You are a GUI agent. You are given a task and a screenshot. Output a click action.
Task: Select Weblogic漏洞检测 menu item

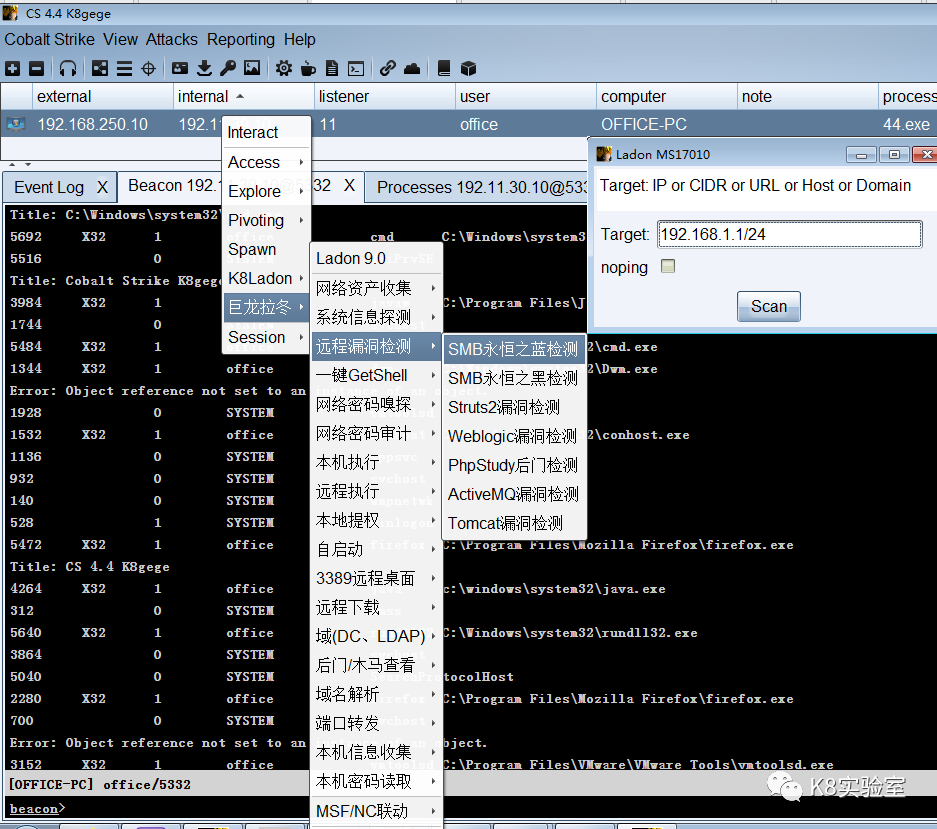pyautogui.click(x=514, y=436)
